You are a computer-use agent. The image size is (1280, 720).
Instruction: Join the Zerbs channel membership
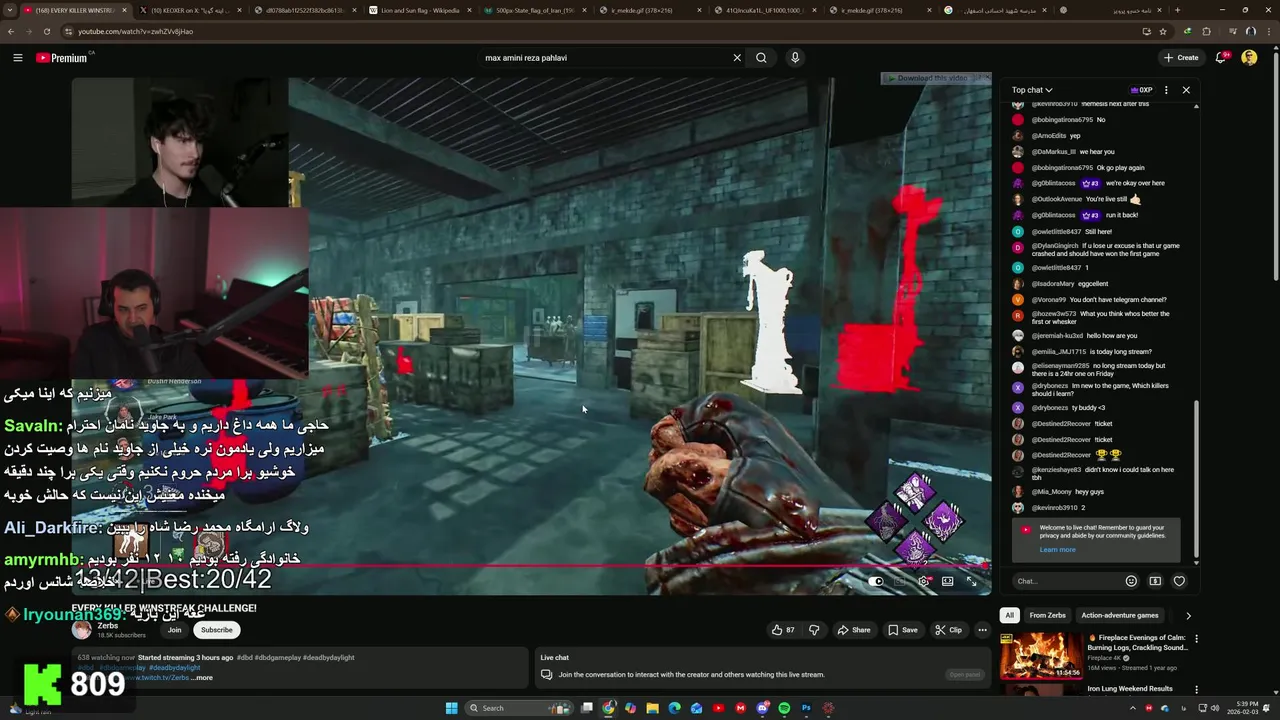pos(174,630)
